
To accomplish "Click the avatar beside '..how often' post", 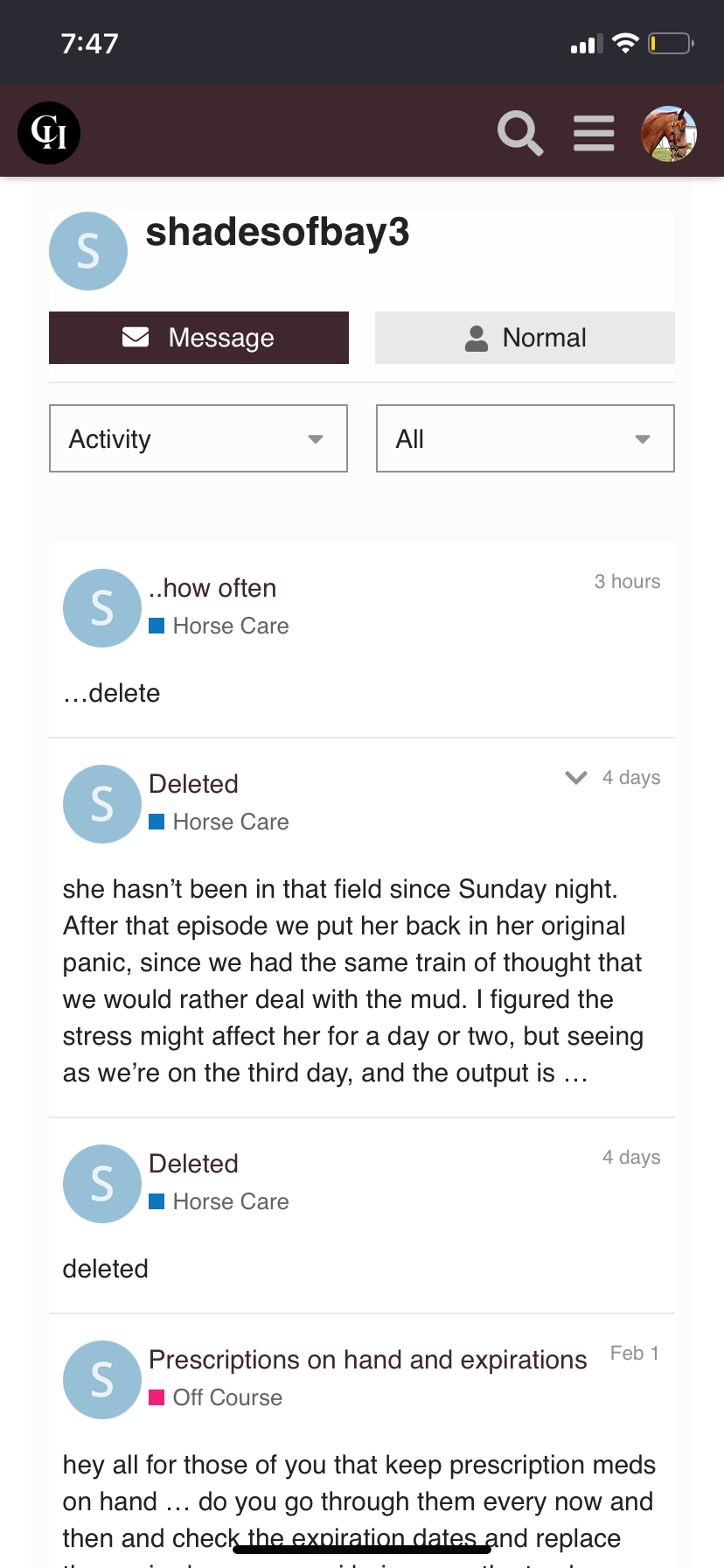I will coord(102,608).
